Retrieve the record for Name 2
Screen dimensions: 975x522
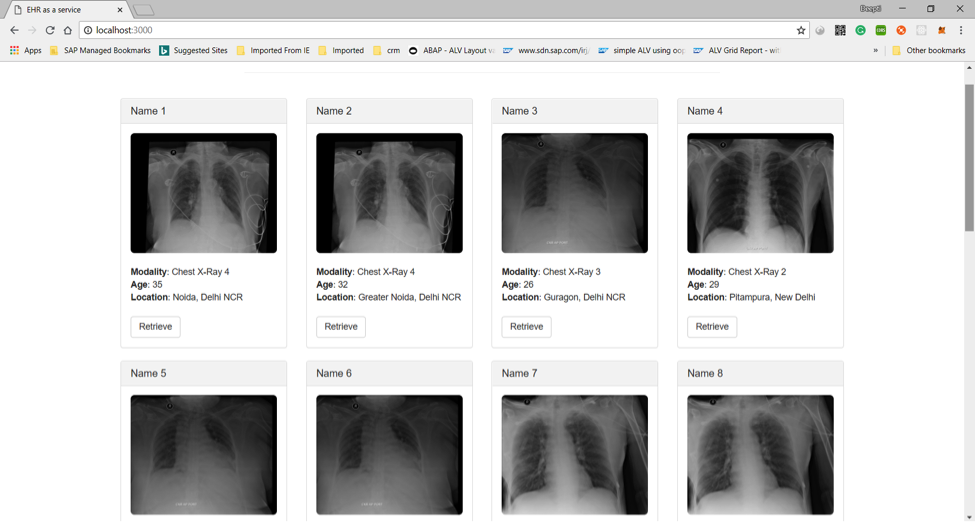[341, 327]
